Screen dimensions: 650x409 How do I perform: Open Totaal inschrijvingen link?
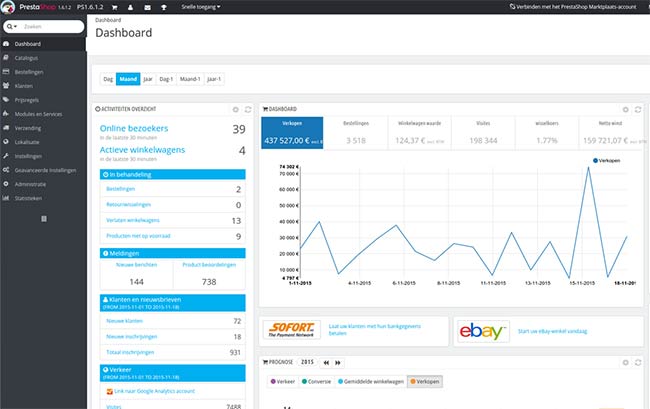point(130,352)
